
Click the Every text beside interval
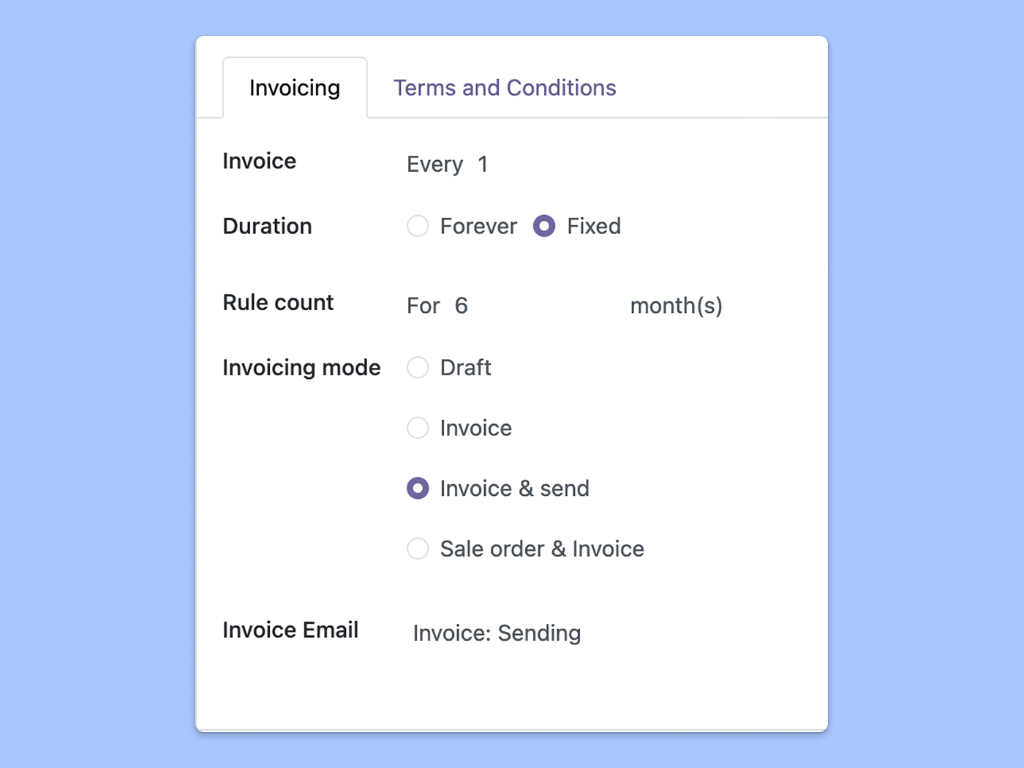point(434,165)
